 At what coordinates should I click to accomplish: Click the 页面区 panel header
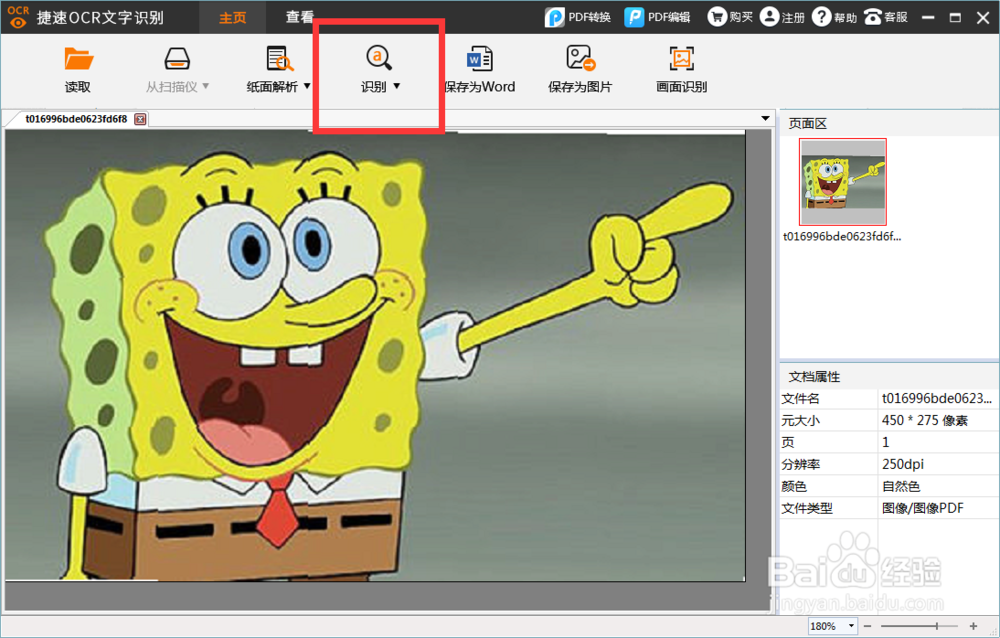(807, 124)
